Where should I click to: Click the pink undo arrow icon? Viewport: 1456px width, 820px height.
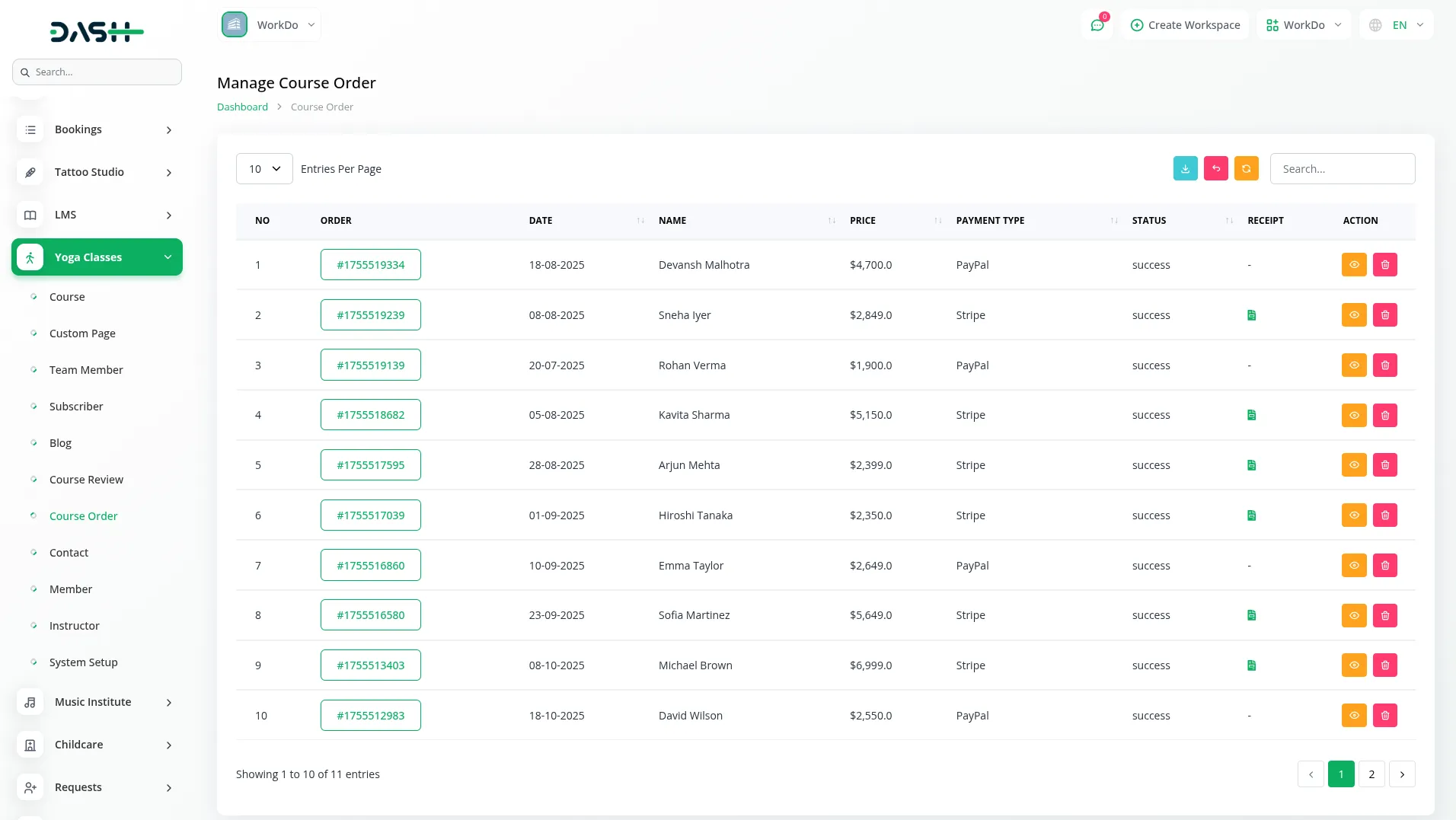tap(1215, 168)
